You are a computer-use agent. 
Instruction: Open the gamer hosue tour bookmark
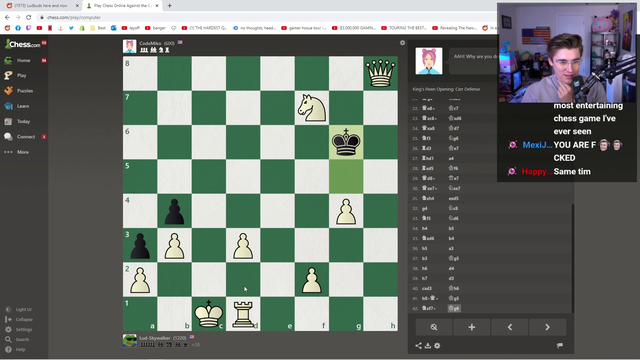pos(304,28)
